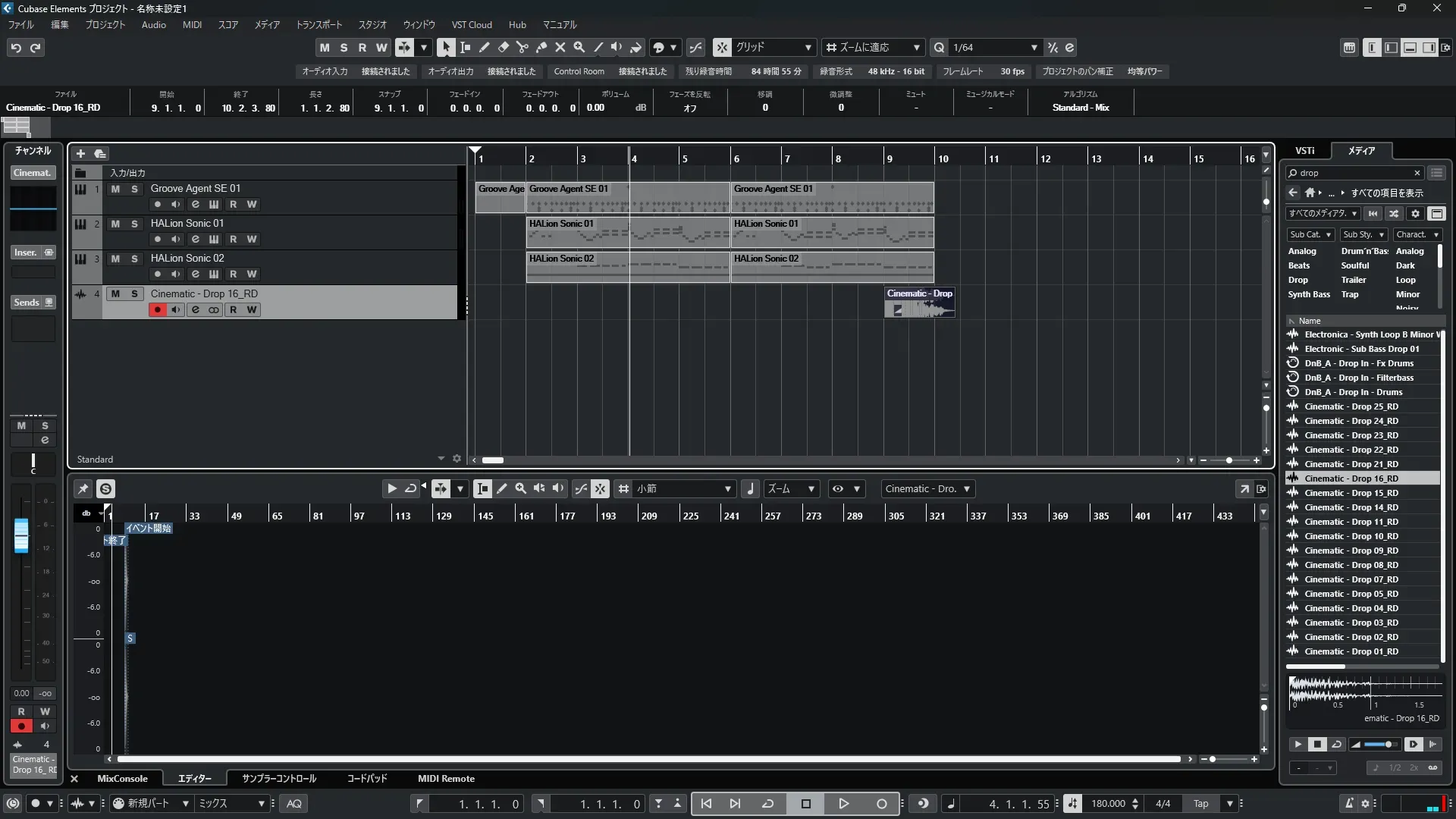Click the Cinematic - Drop audio event in timeline
This screenshot has height=819, width=1456.
pos(919,302)
